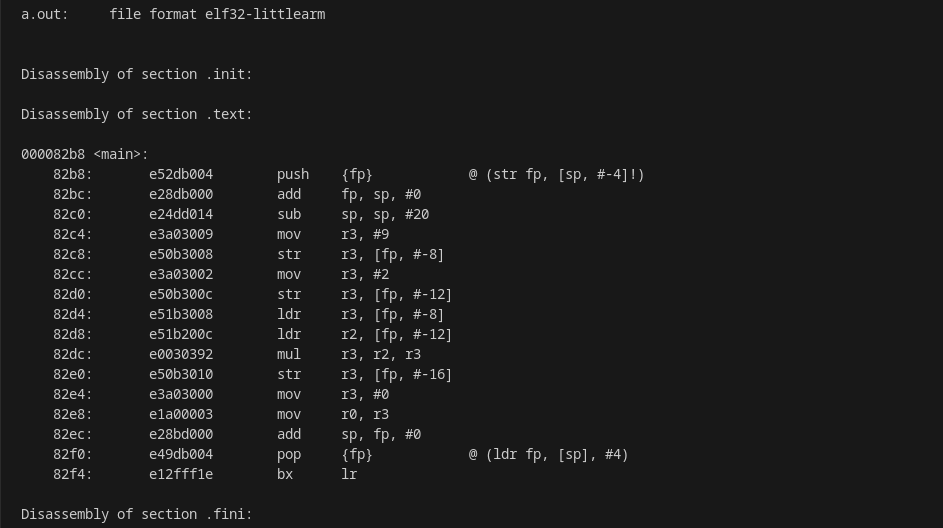Click the "Disassembly of section .text:" line
This screenshot has height=528, width=943.
137,114
